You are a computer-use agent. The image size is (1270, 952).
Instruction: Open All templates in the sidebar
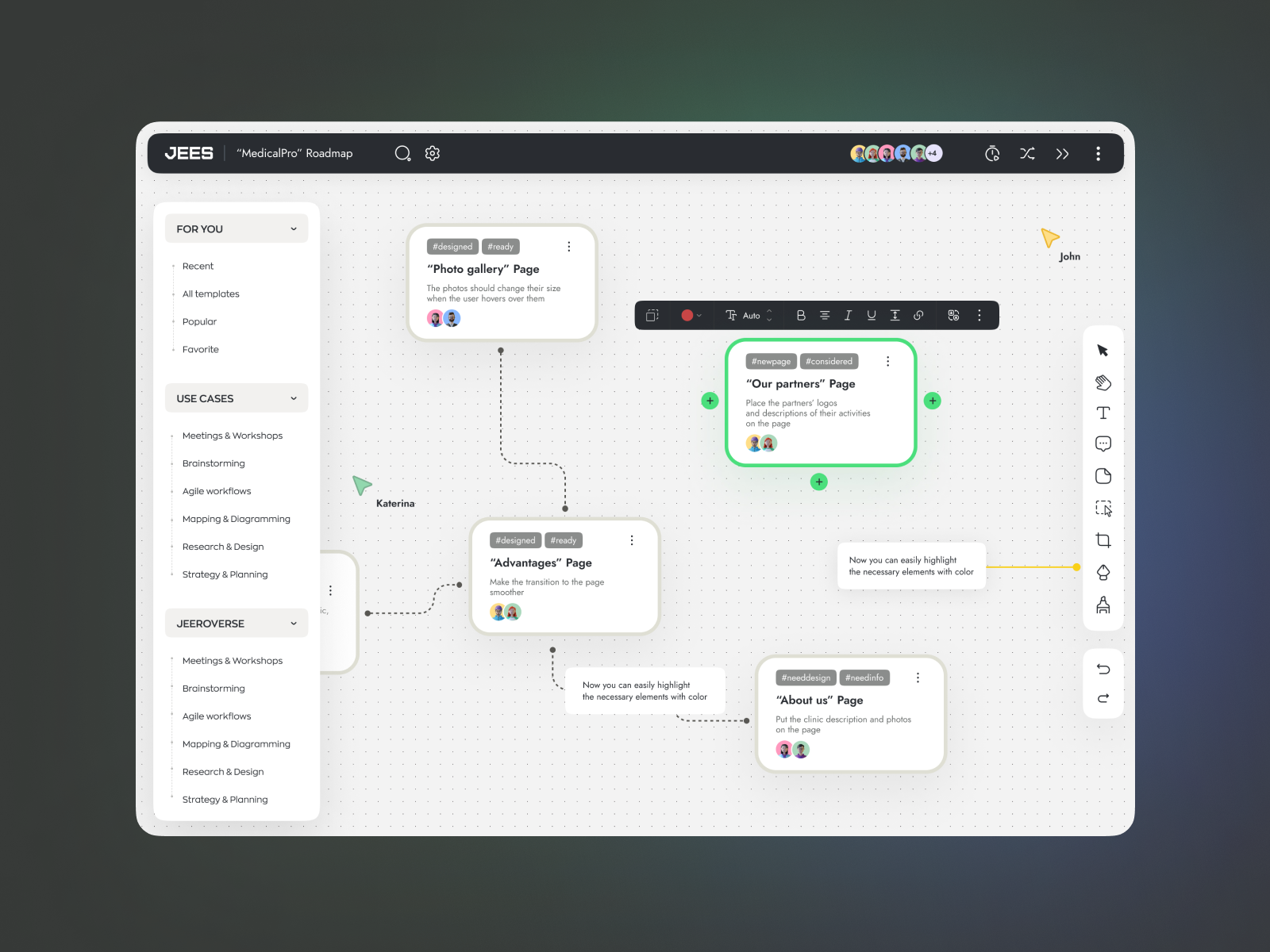(x=210, y=294)
